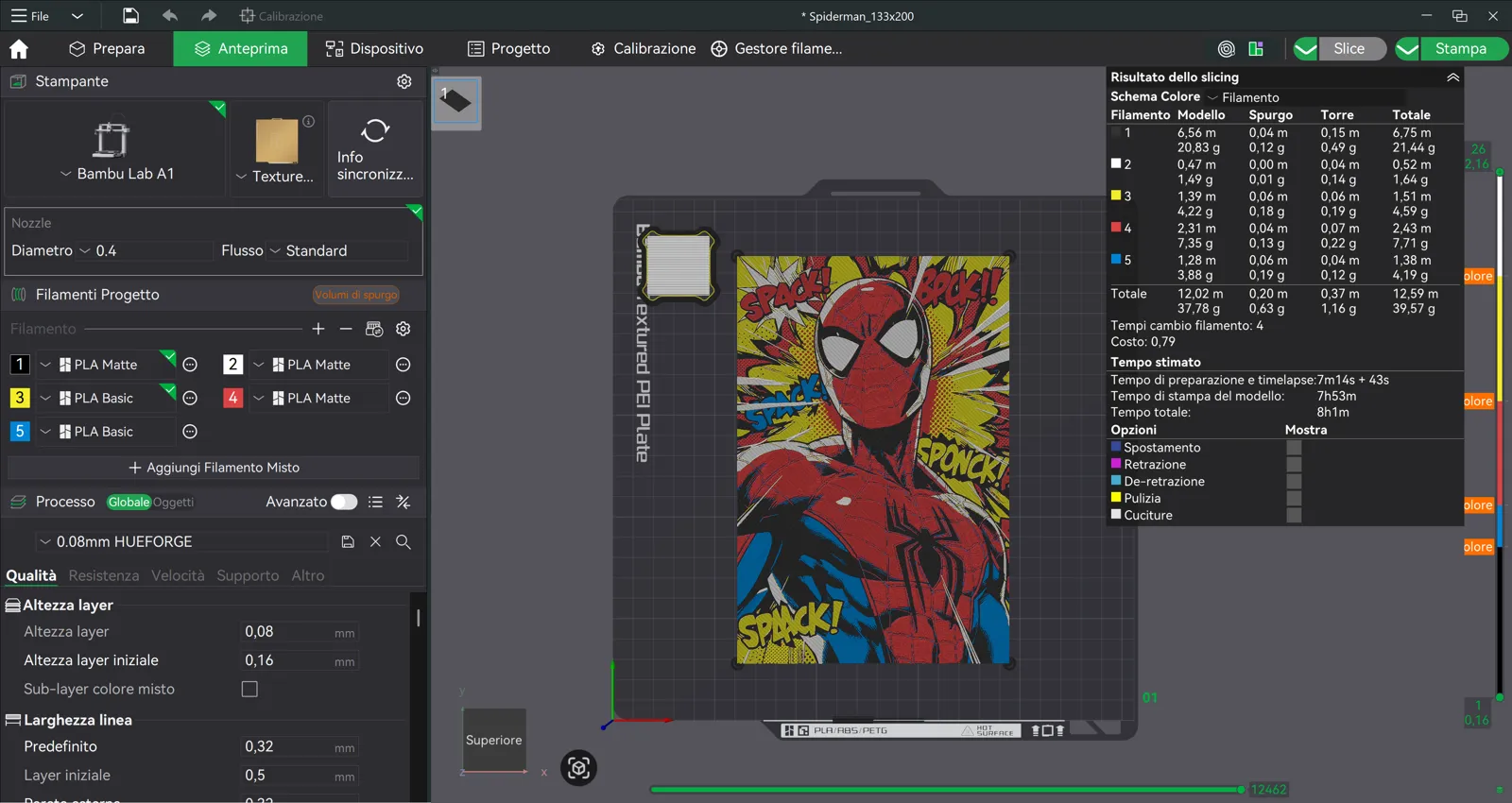Collapse the Risultato dello slicing panel
This screenshot has height=803, width=1512.
[1453, 77]
